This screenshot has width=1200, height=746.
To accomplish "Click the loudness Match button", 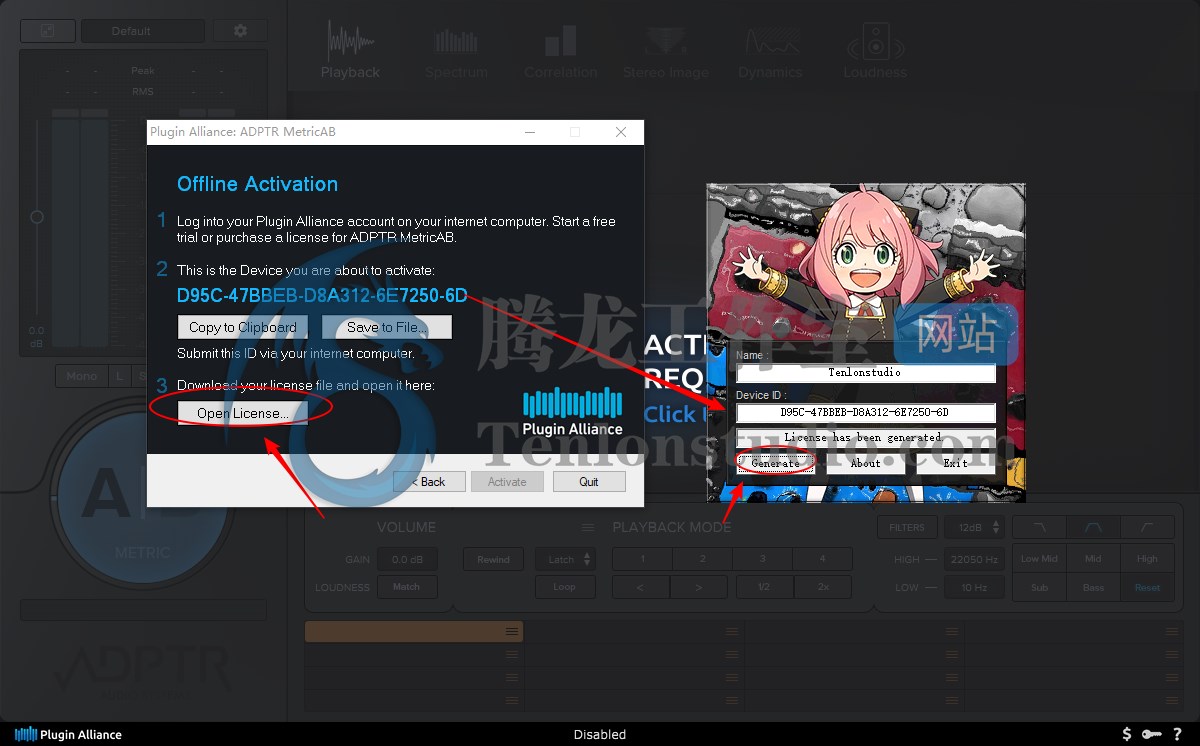I will click(407, 587).
